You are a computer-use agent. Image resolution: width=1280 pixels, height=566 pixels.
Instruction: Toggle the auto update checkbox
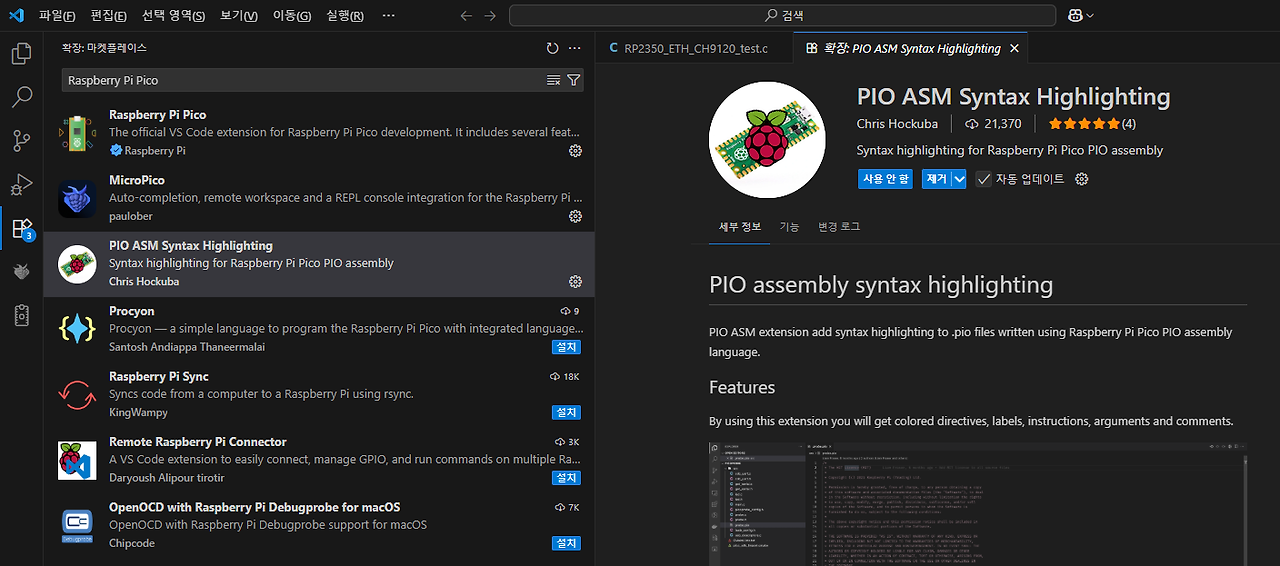click(x=984, y=179)
